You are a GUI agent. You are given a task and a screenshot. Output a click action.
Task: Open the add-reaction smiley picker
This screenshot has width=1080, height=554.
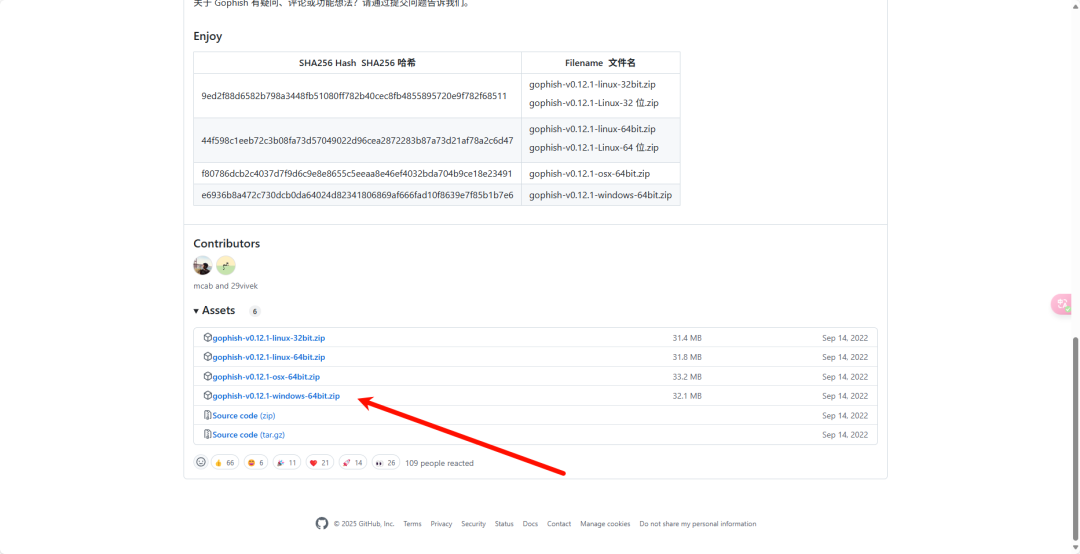[201, 462]
